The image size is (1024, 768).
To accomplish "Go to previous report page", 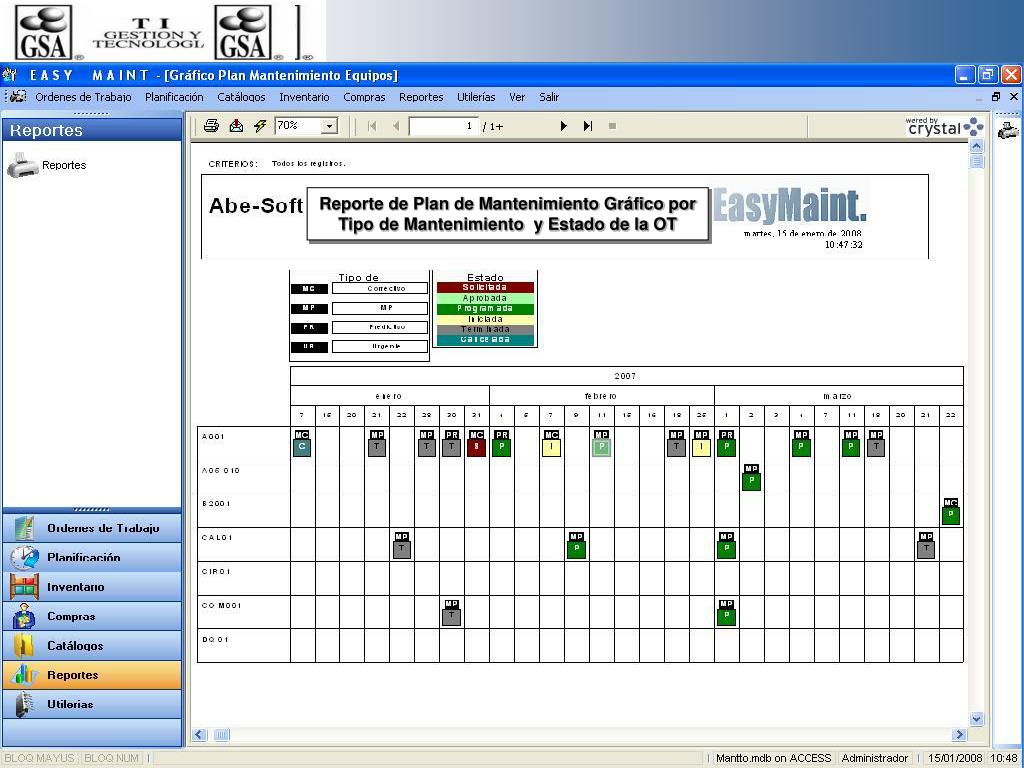I will pos(396,126).
